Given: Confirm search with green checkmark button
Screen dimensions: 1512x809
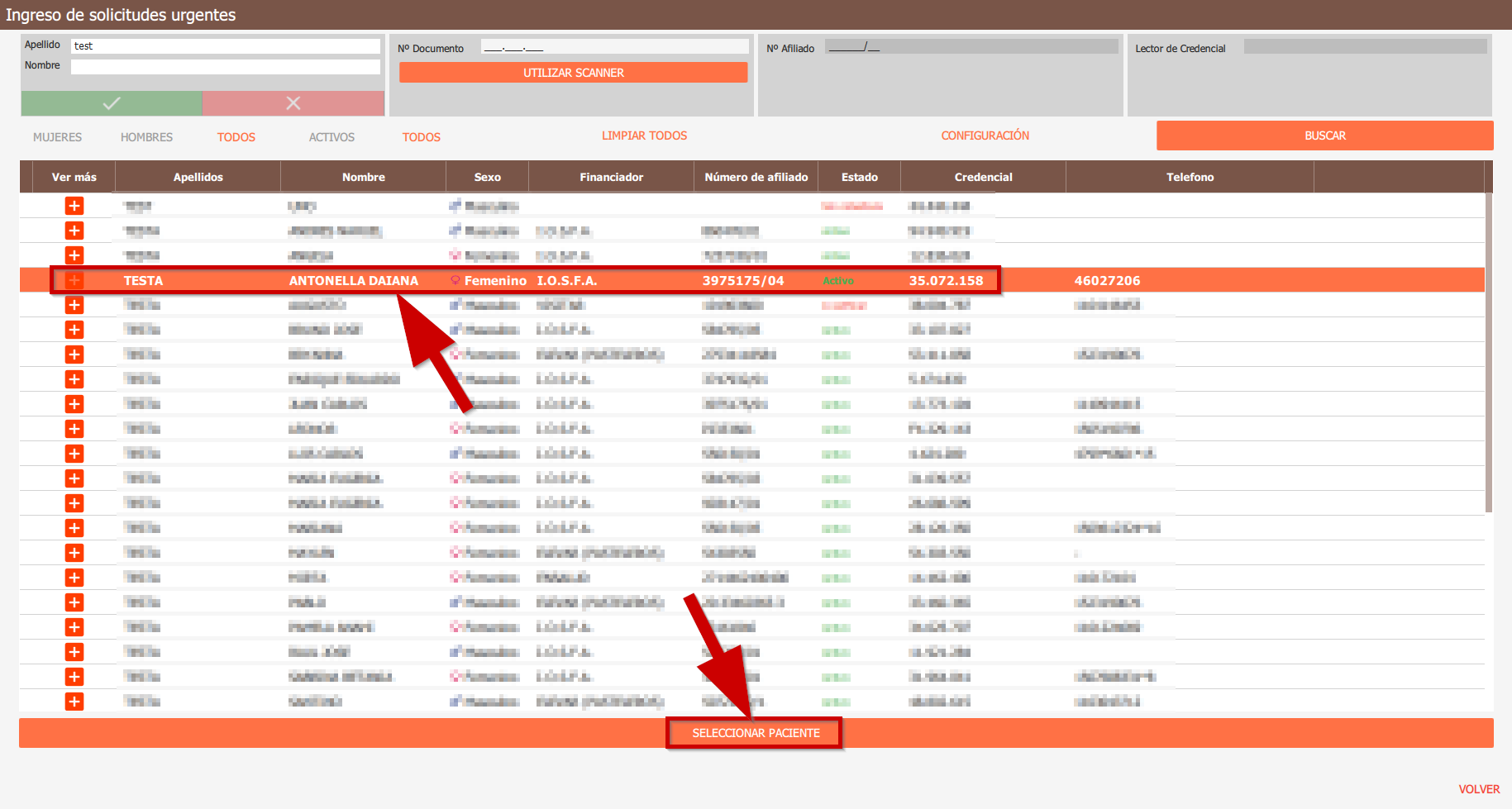Looking at the screenshot, I should [x=112, y=103].
